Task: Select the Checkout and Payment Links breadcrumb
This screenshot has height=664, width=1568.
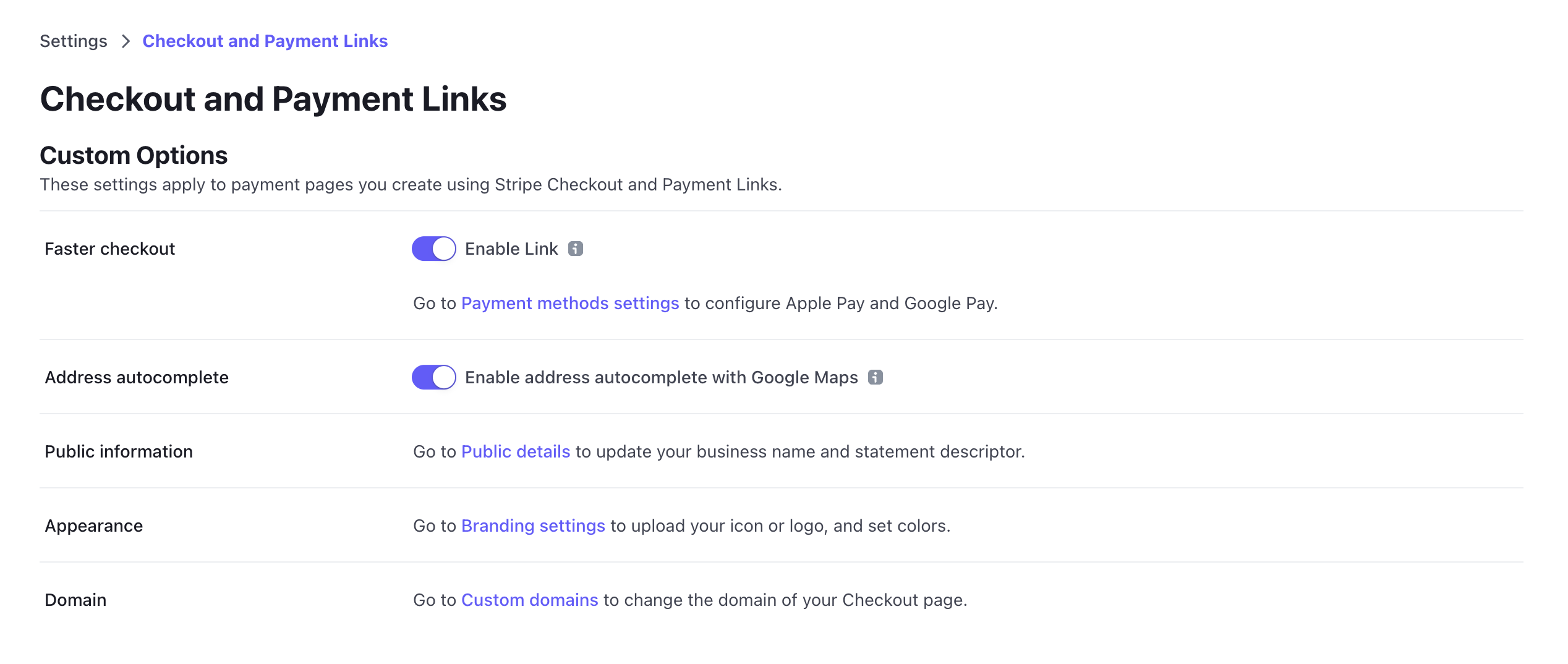Action: click(x=265, y=41)
